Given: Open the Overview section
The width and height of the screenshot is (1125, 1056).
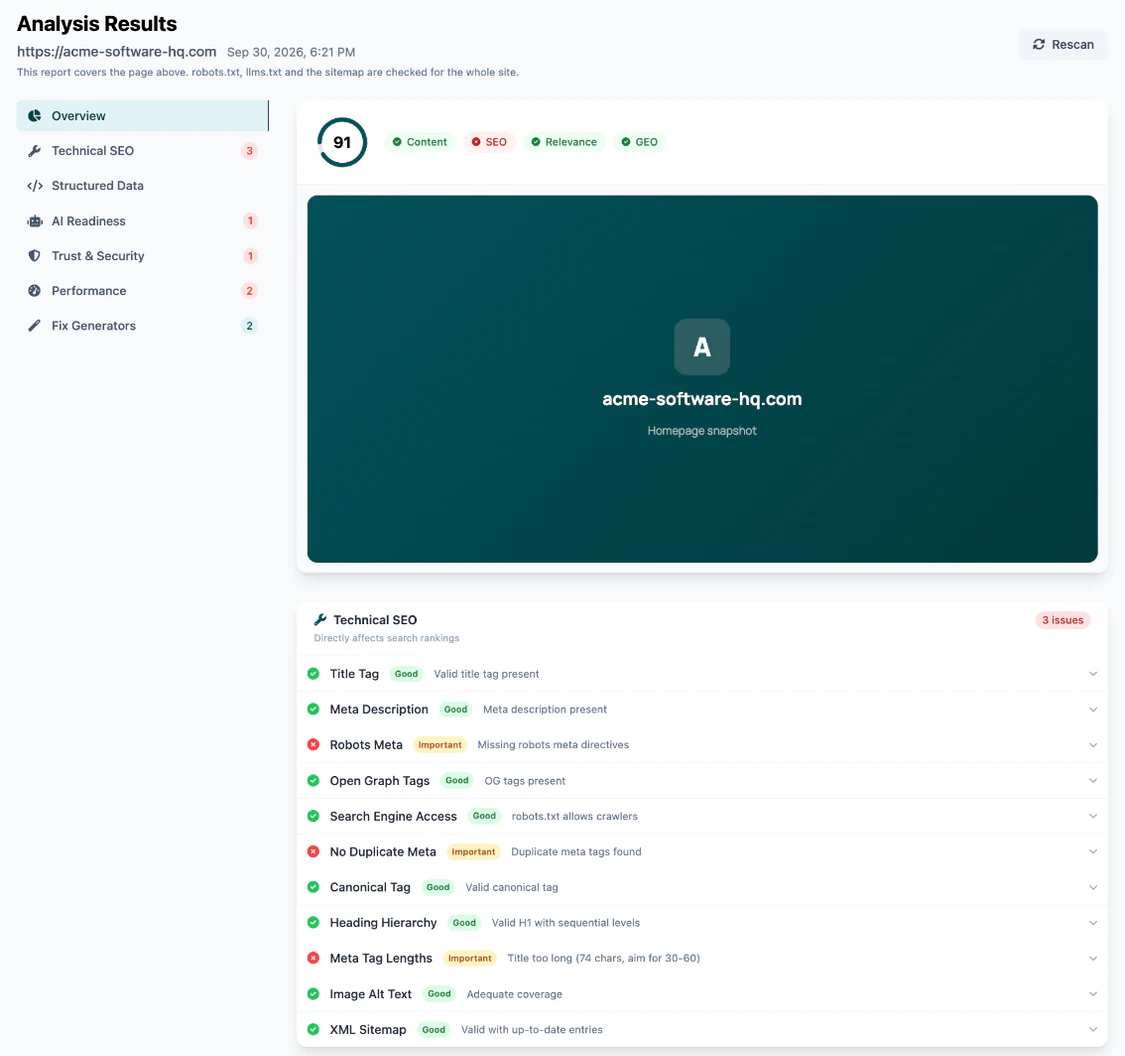Looking at the screenshot, I should point(142,116).
